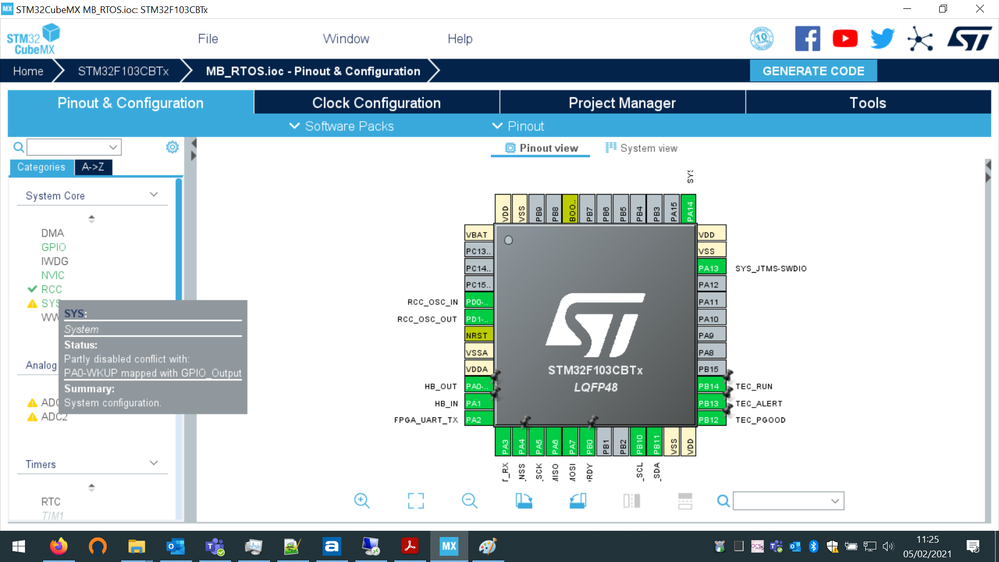Click the SYS warning triangle icon
The width and height of the screenshot is (999, 562).
click(32, 303)
